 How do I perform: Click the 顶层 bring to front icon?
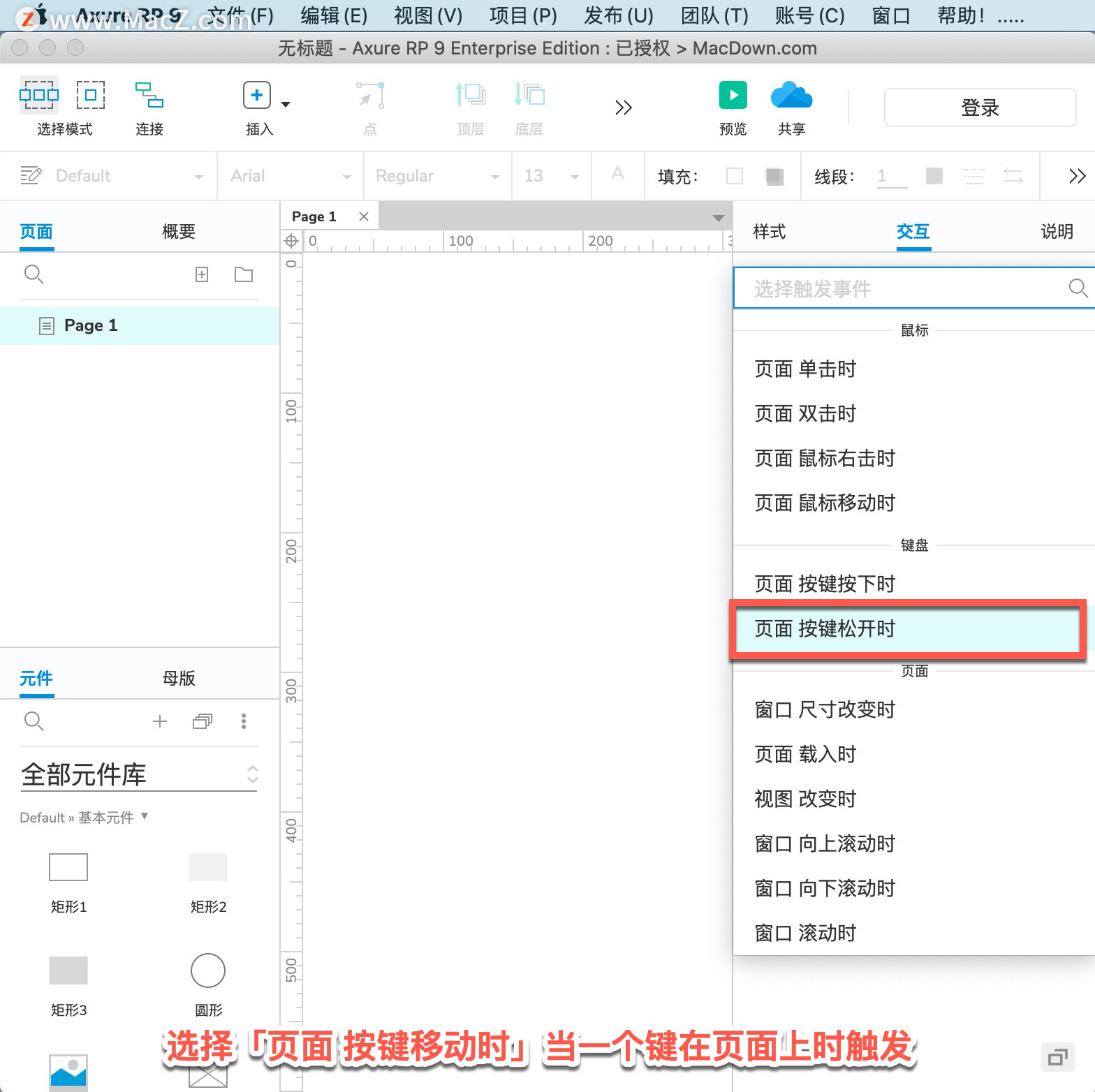click(x=471, y=94)
